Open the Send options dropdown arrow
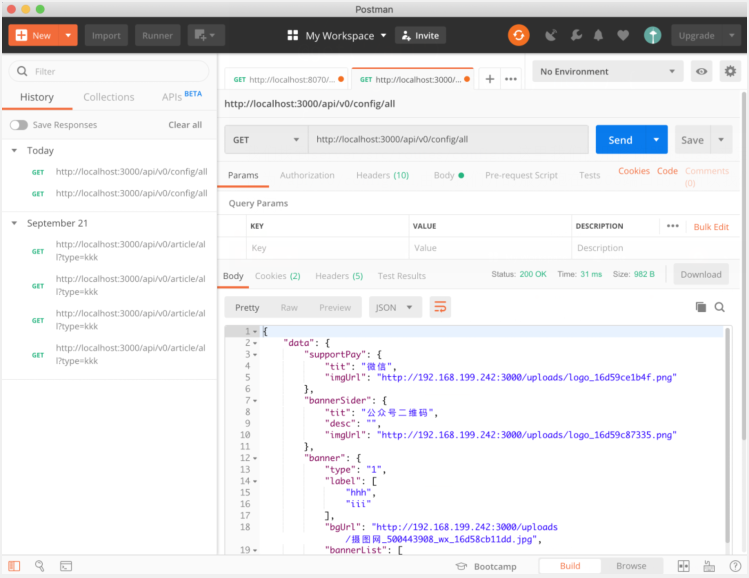Image resolution: width=749 pixels, height=578 pixels. click(x=656, y=139)
